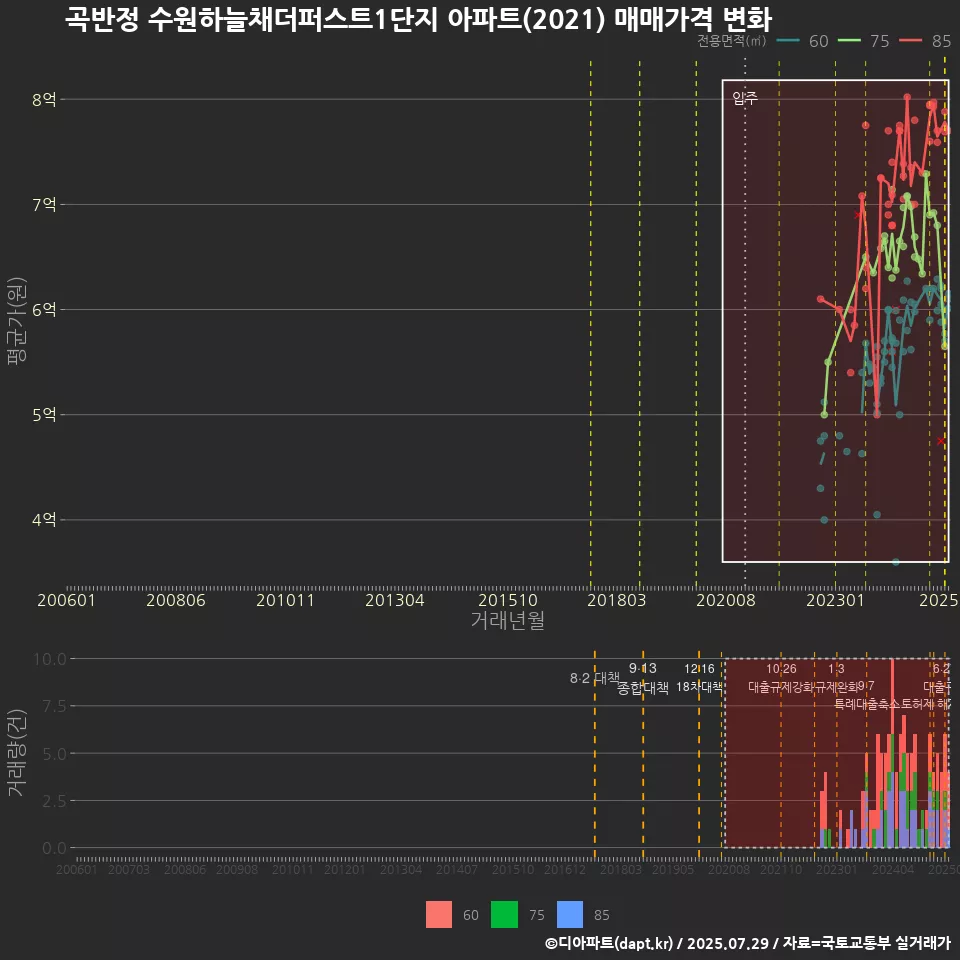Click the 0.0 volume axis label
Viewport: 960px width, 960px height.
click(54, 848)
